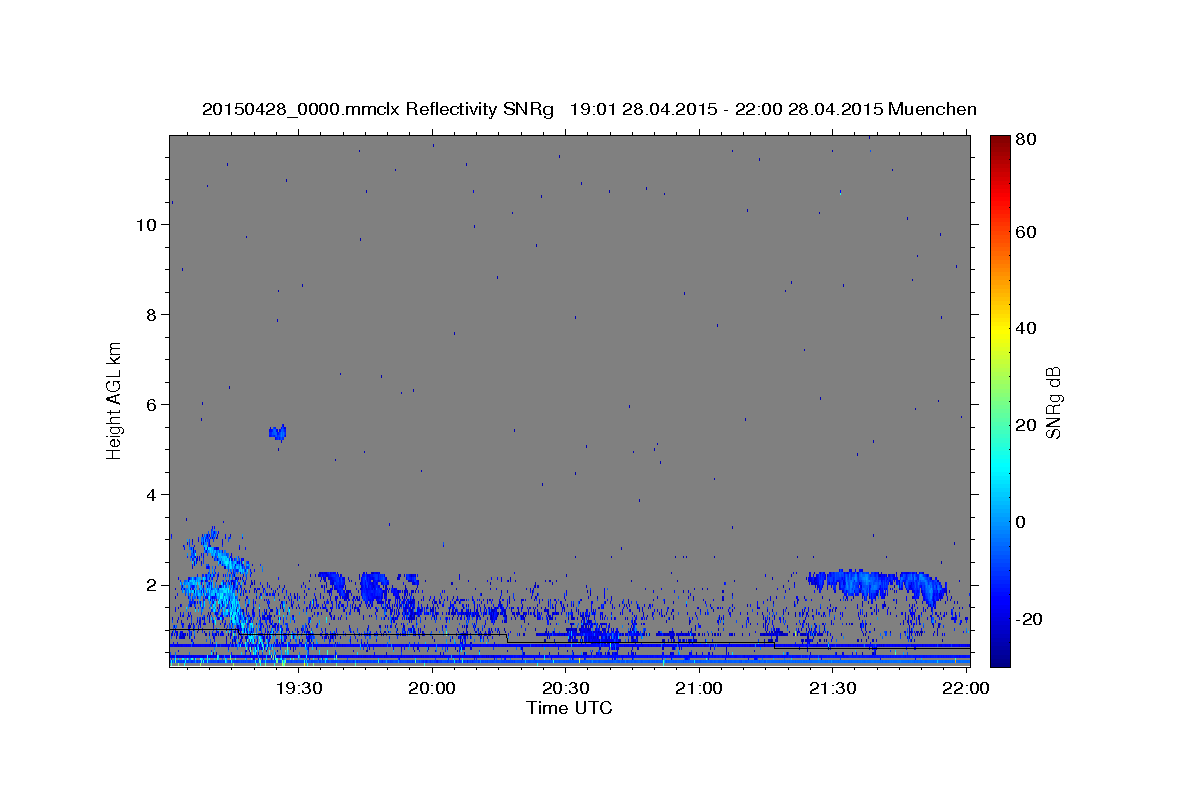Click the height axis label 4
The height and width of the screenshot is (800, 1200).
[x=153, y=495]
